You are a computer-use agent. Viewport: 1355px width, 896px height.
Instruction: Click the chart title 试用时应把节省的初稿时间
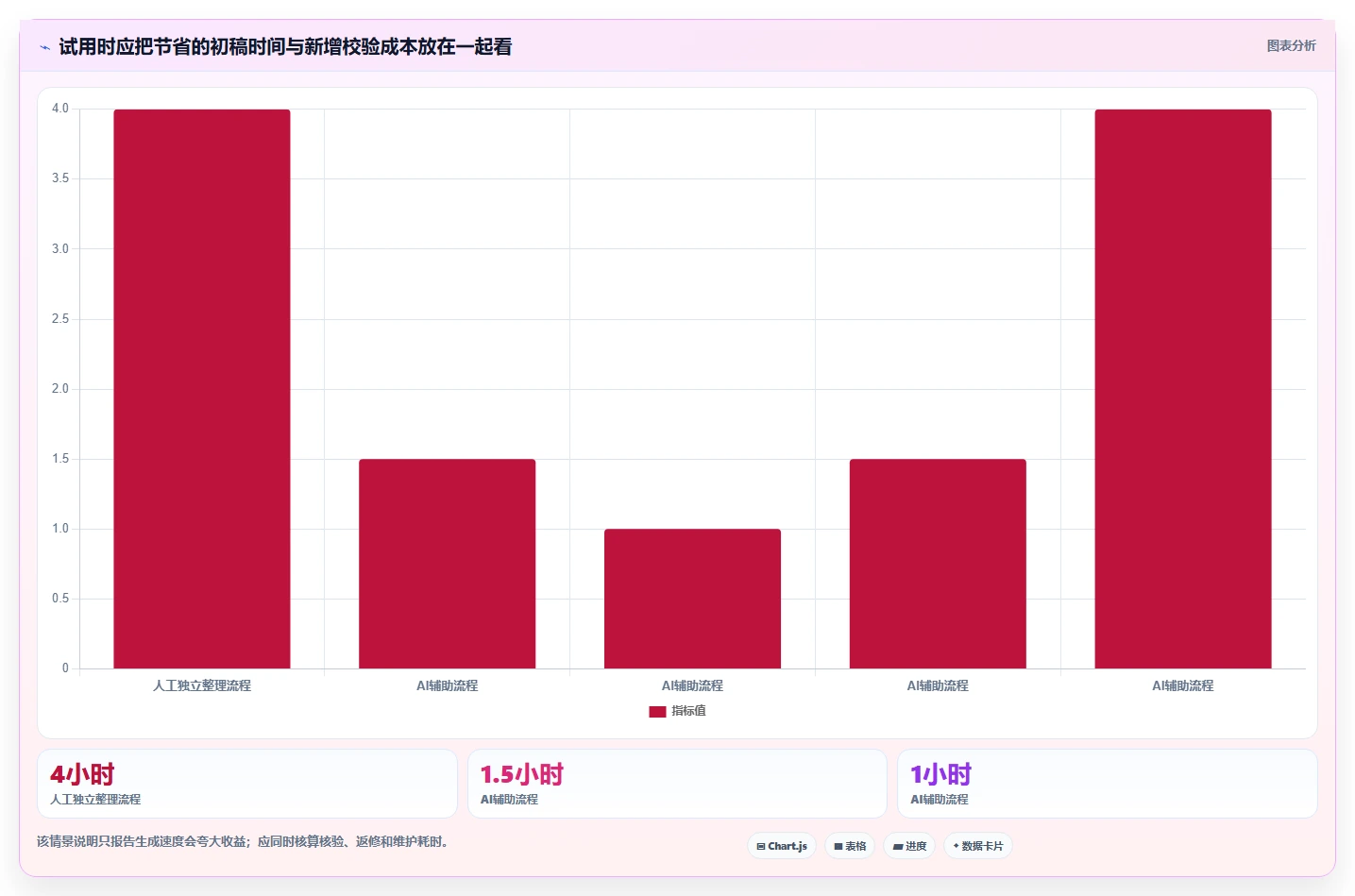(285, 46)
